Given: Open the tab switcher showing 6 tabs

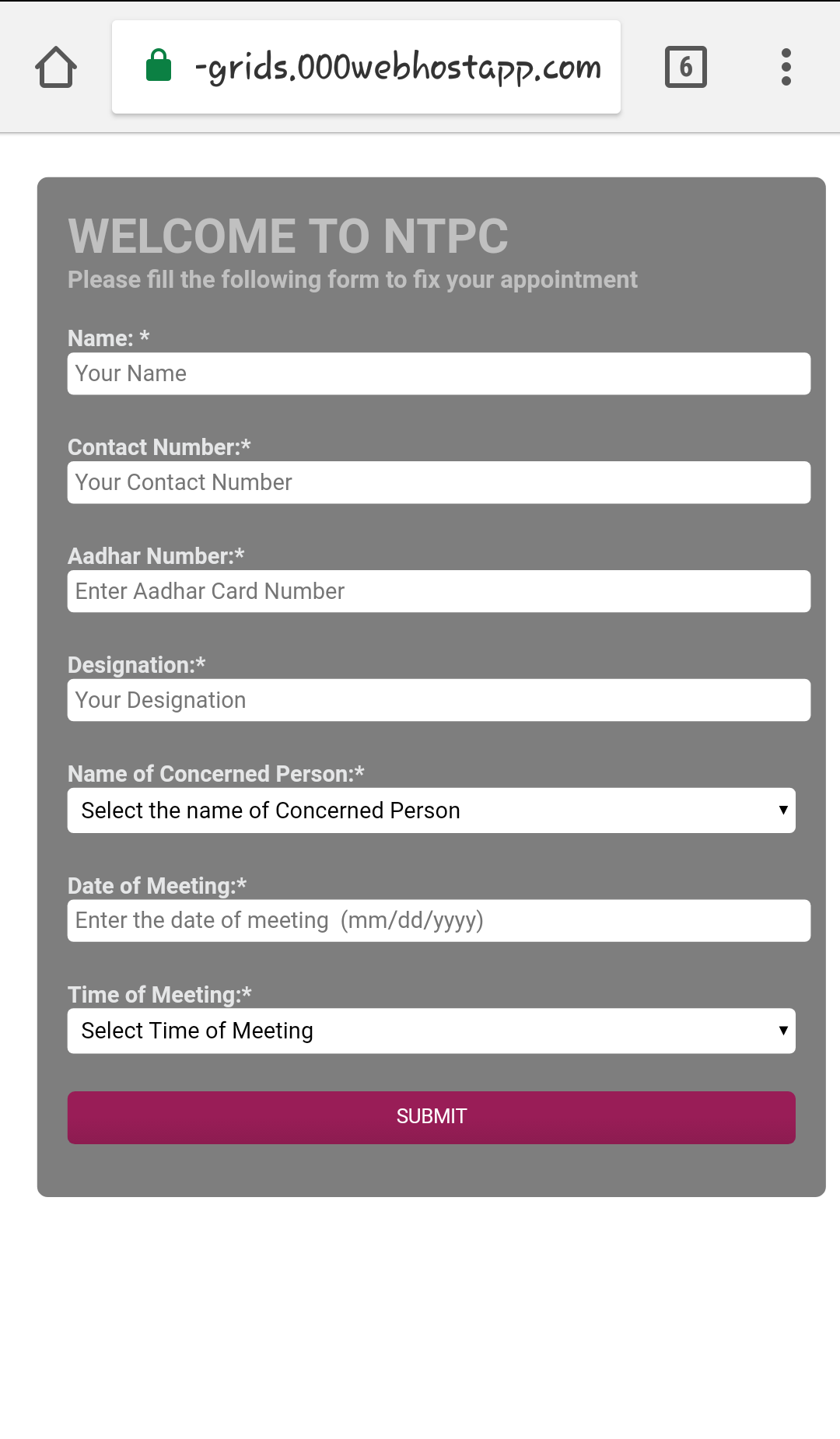Looking at the screenshot, I should click(686, 67).
